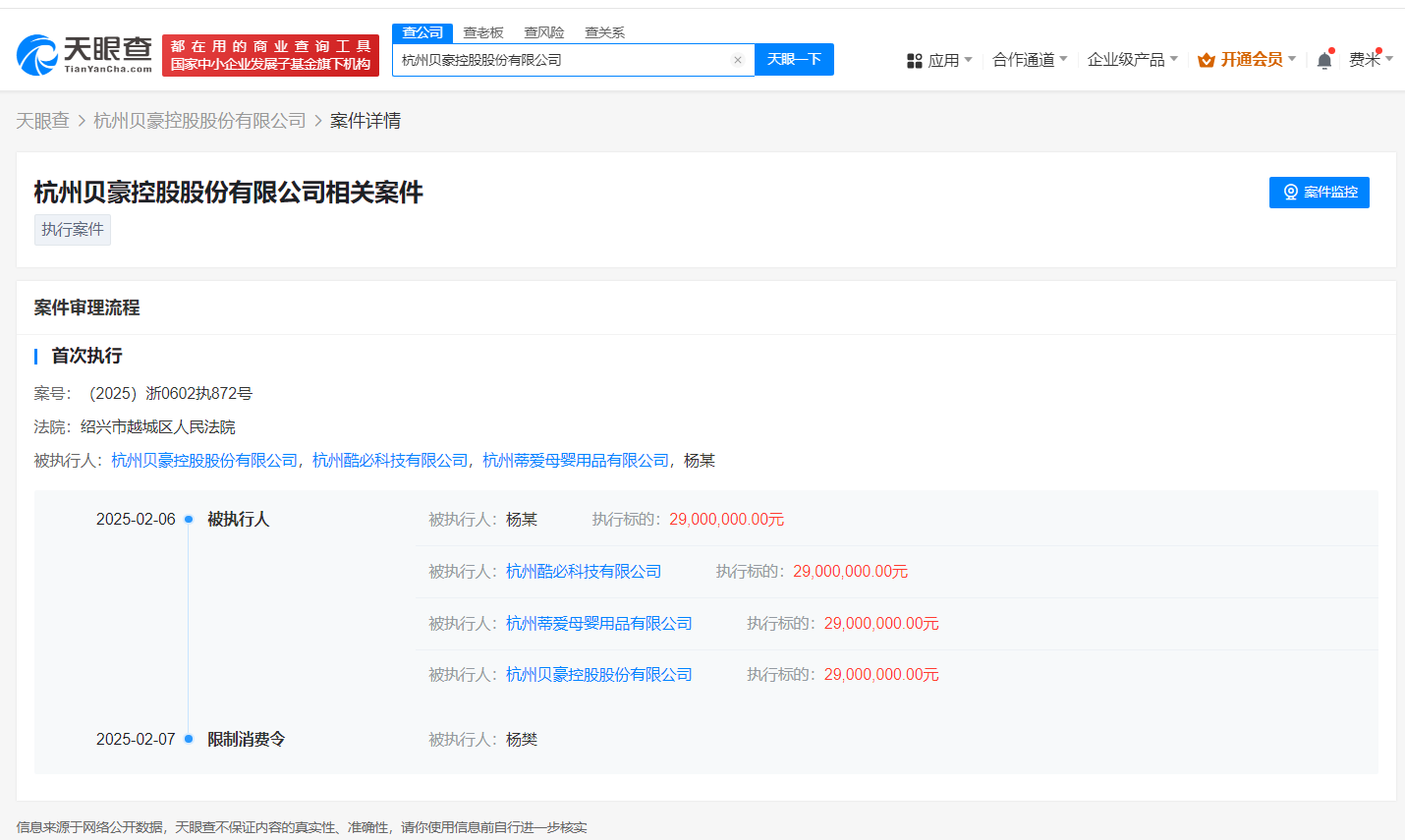
Task: Open 杭州贝豪控股股份有限公司 breadcrumb link
Action: (199, 121)
